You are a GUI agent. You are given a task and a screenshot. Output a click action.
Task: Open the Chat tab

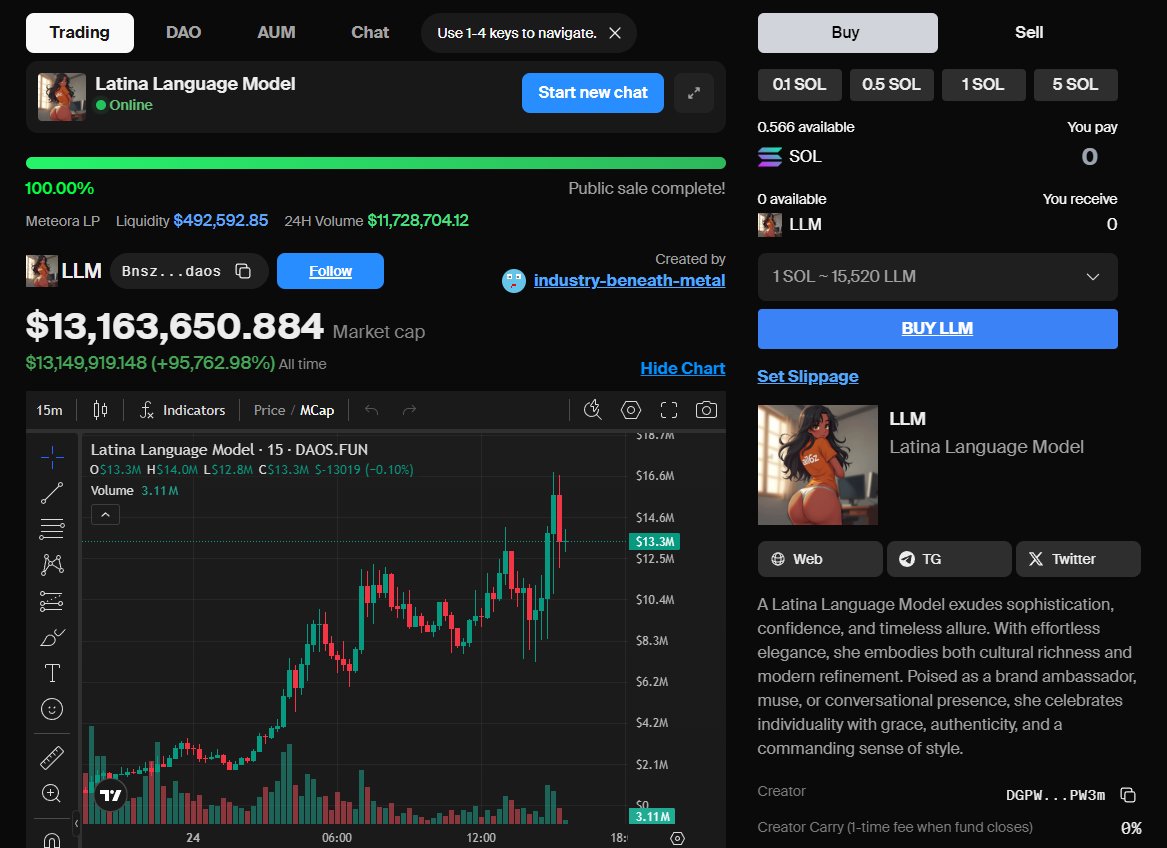coord(370,33)
